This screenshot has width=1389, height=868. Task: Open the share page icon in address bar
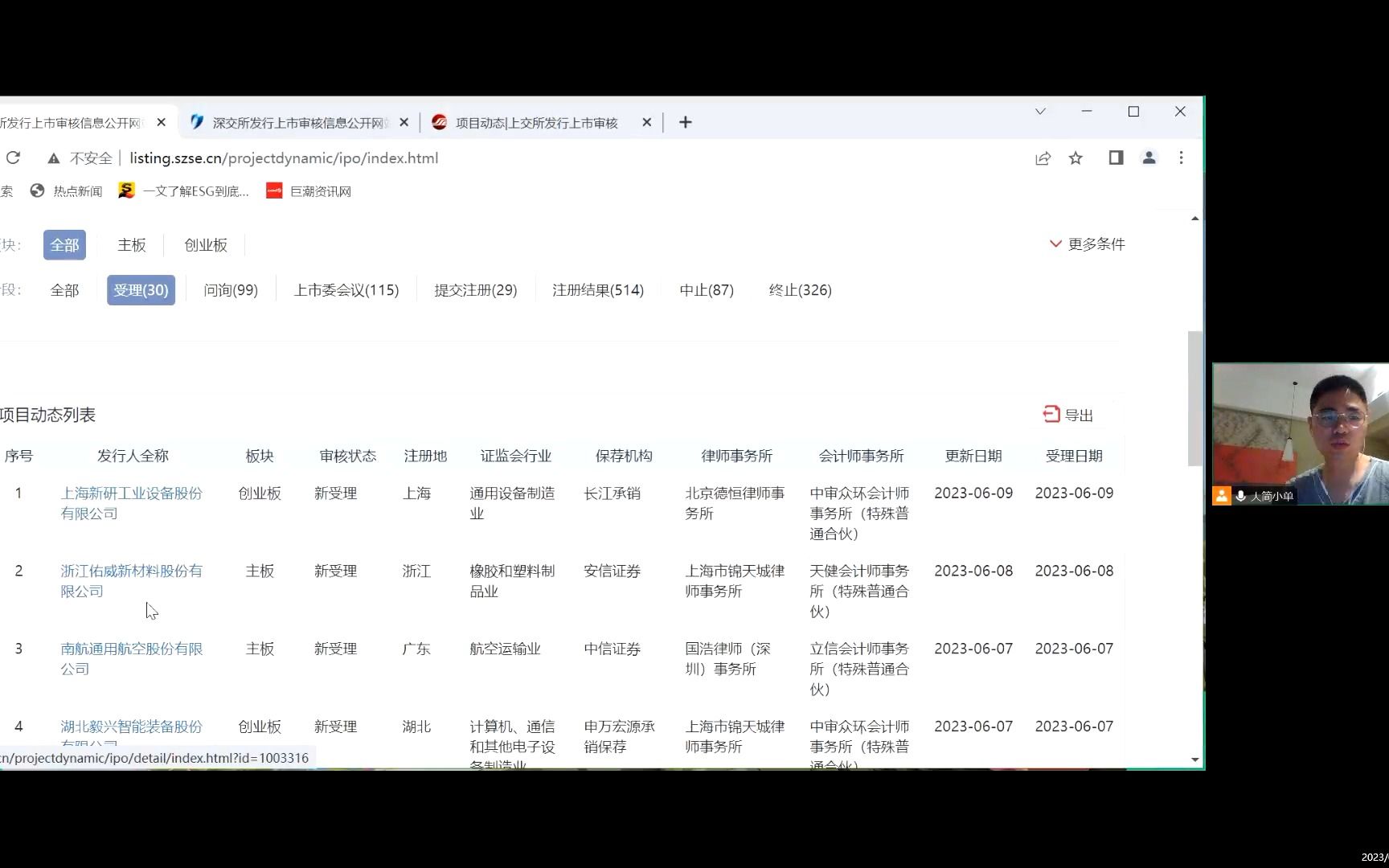point(1043,158)
